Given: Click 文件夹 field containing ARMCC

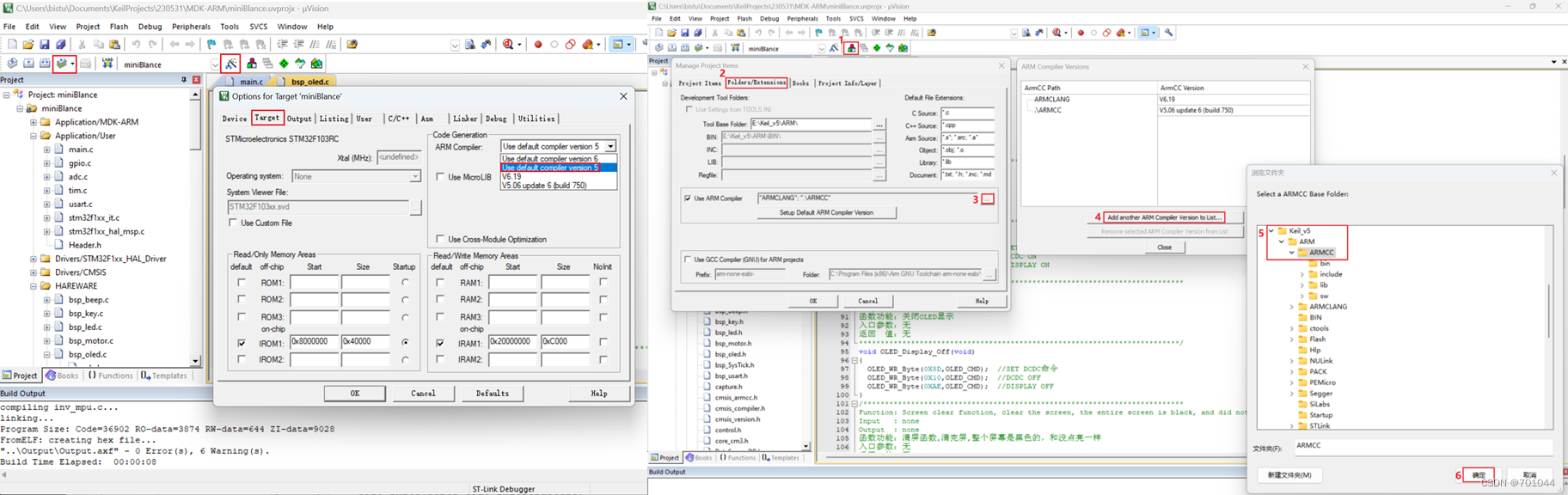Looking at the screenshot, I should click(x=1423, y=446).
